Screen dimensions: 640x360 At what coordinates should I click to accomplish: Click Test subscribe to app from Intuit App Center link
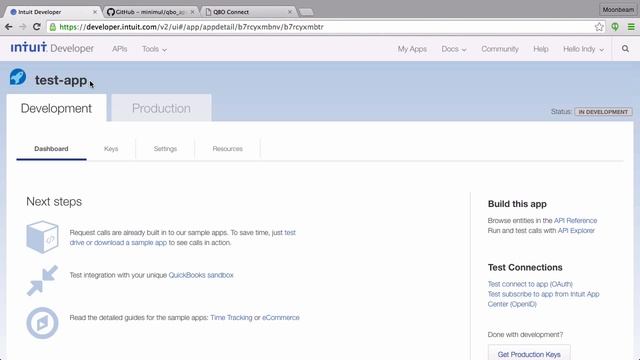(x=543, y=299)
